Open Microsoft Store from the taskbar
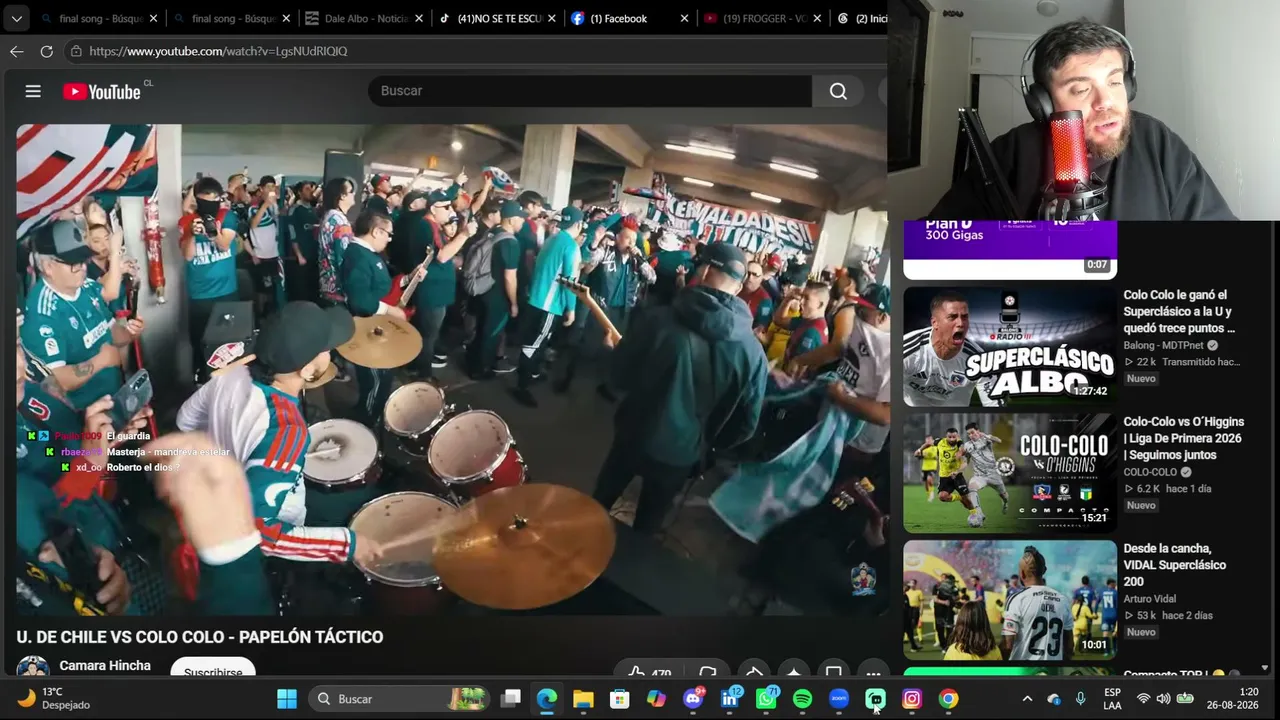The width and height of the screenshot is (1280, 720). coord(620,699)
